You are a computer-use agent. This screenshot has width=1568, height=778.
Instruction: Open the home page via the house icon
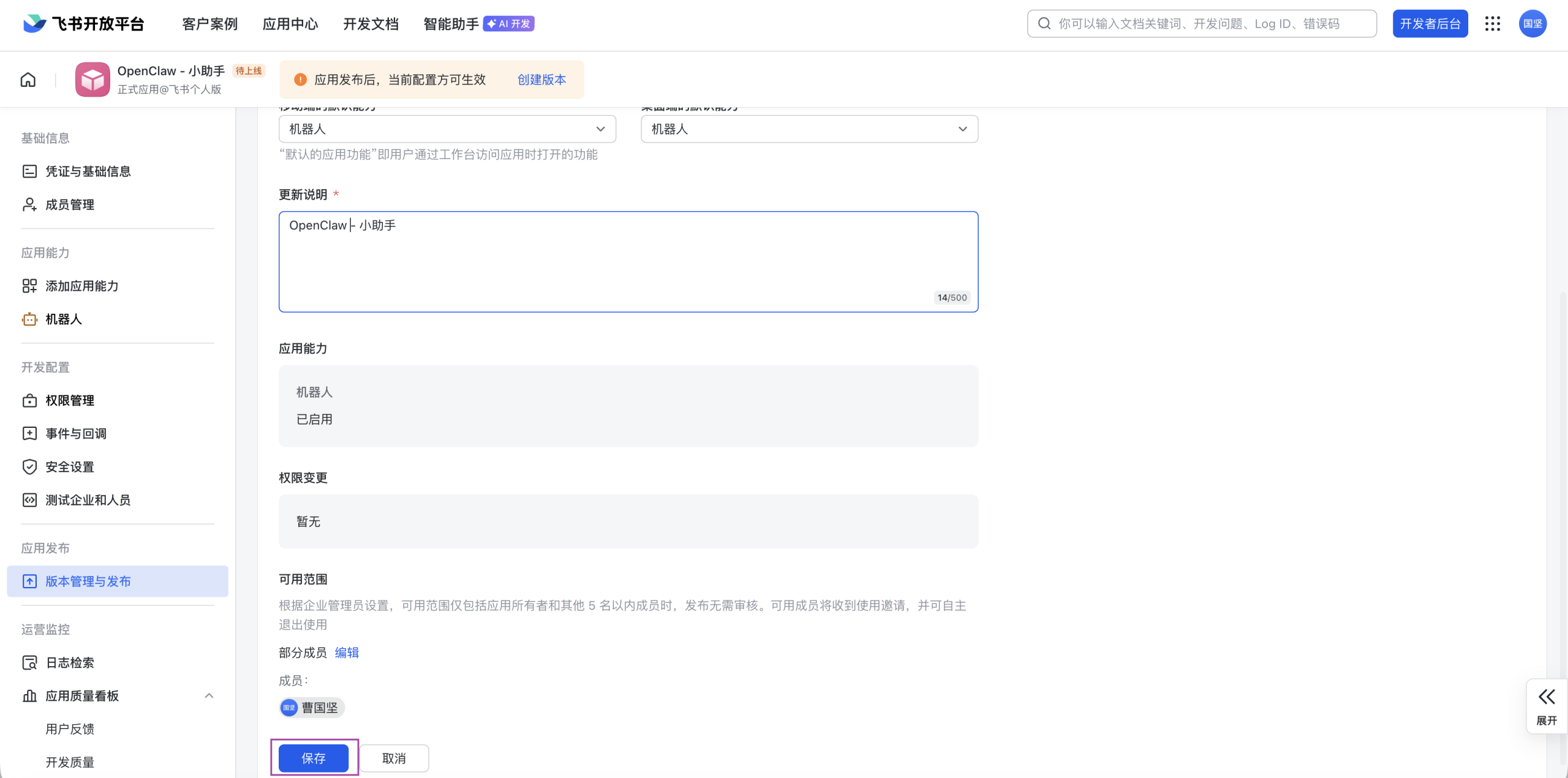[x=27, y=79]
